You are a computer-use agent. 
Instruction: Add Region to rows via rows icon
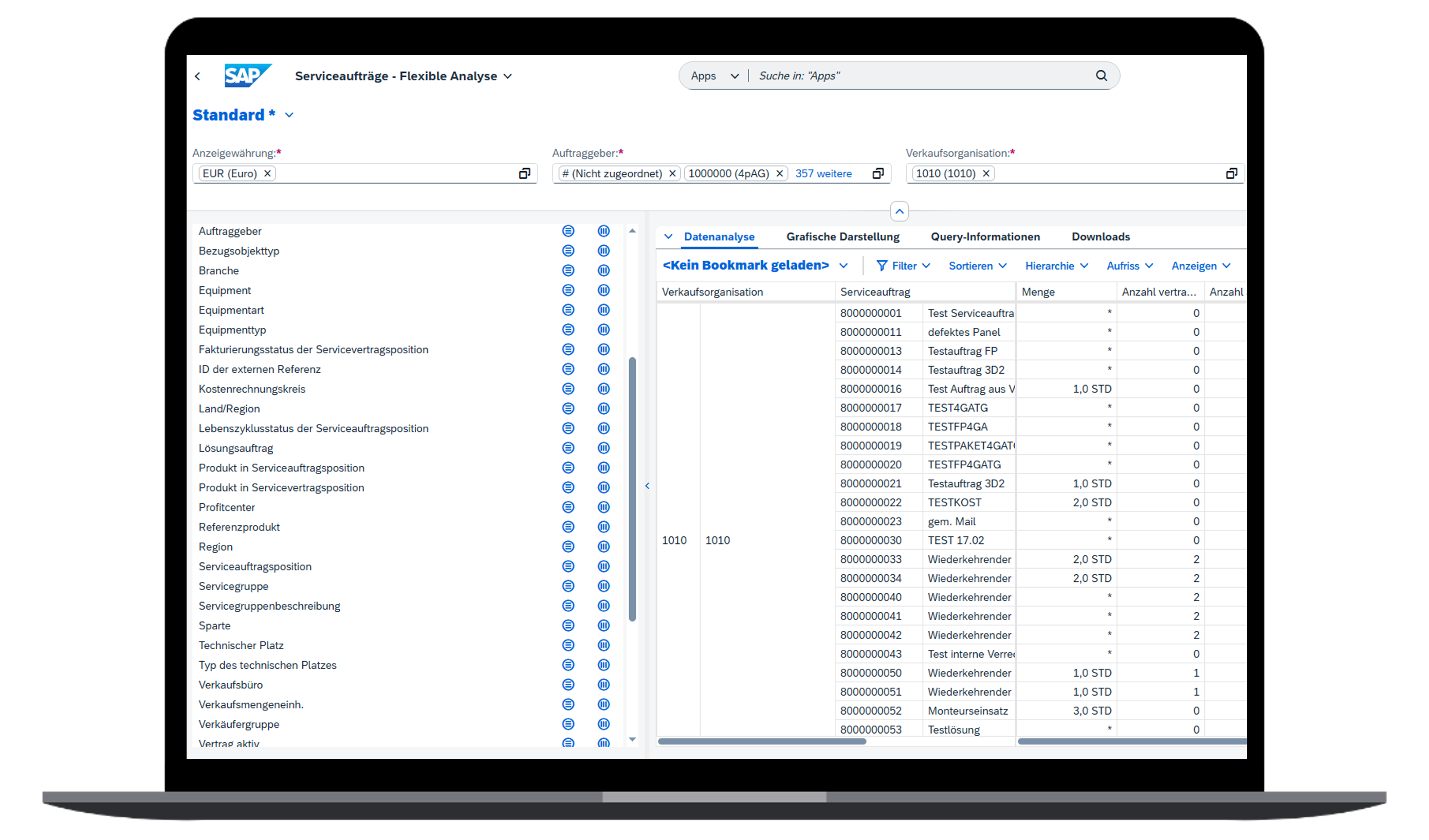(567, 547)
